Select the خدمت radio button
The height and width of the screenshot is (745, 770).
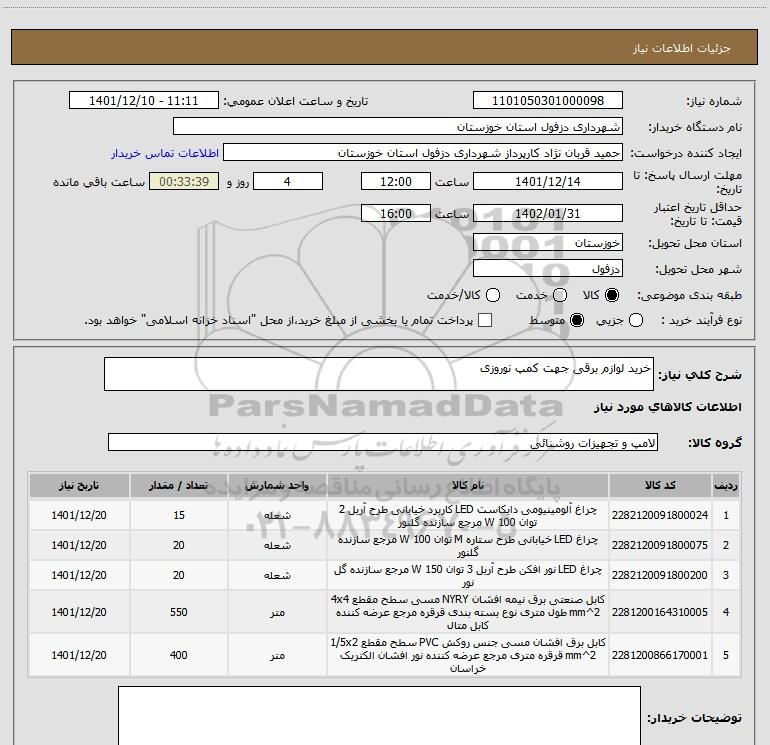click(x=560, y=295)
